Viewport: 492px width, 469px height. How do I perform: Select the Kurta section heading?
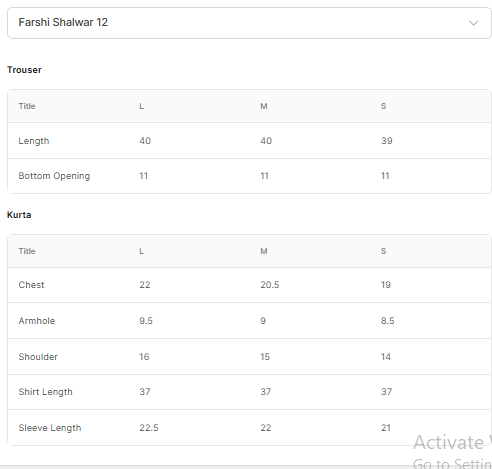coord(19,215)
